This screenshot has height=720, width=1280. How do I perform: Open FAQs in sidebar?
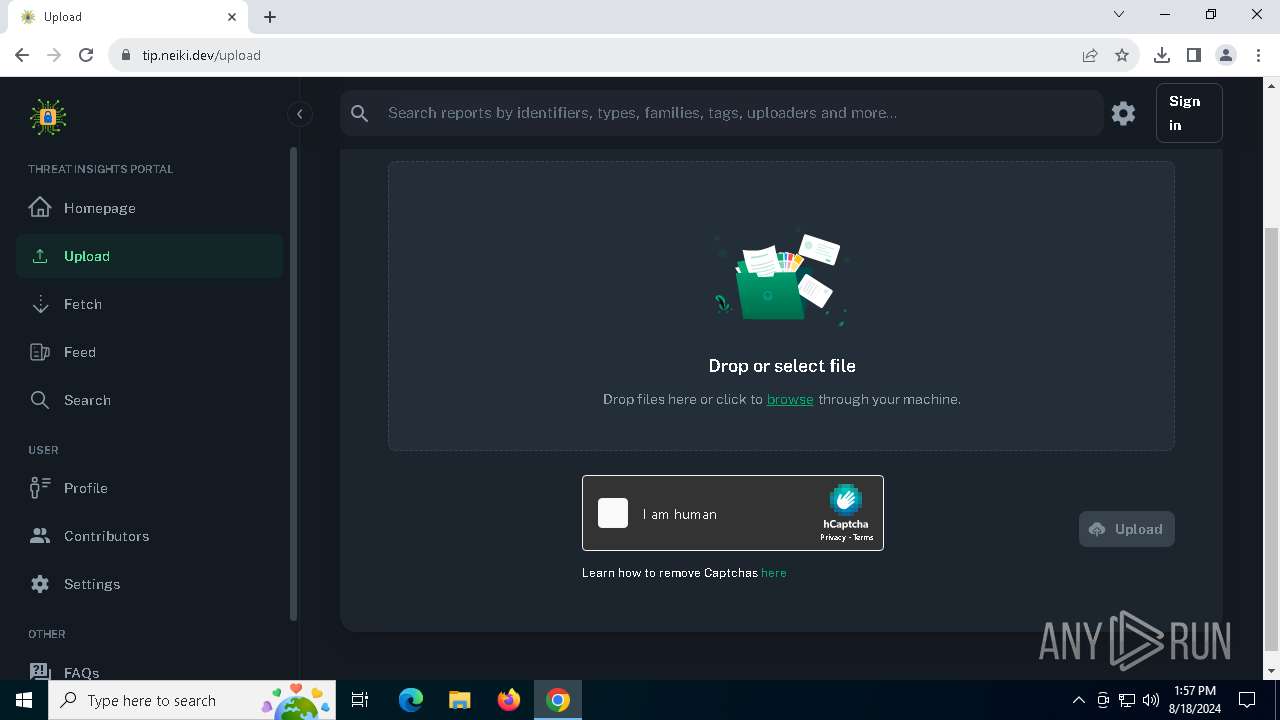tap(150, 672)
